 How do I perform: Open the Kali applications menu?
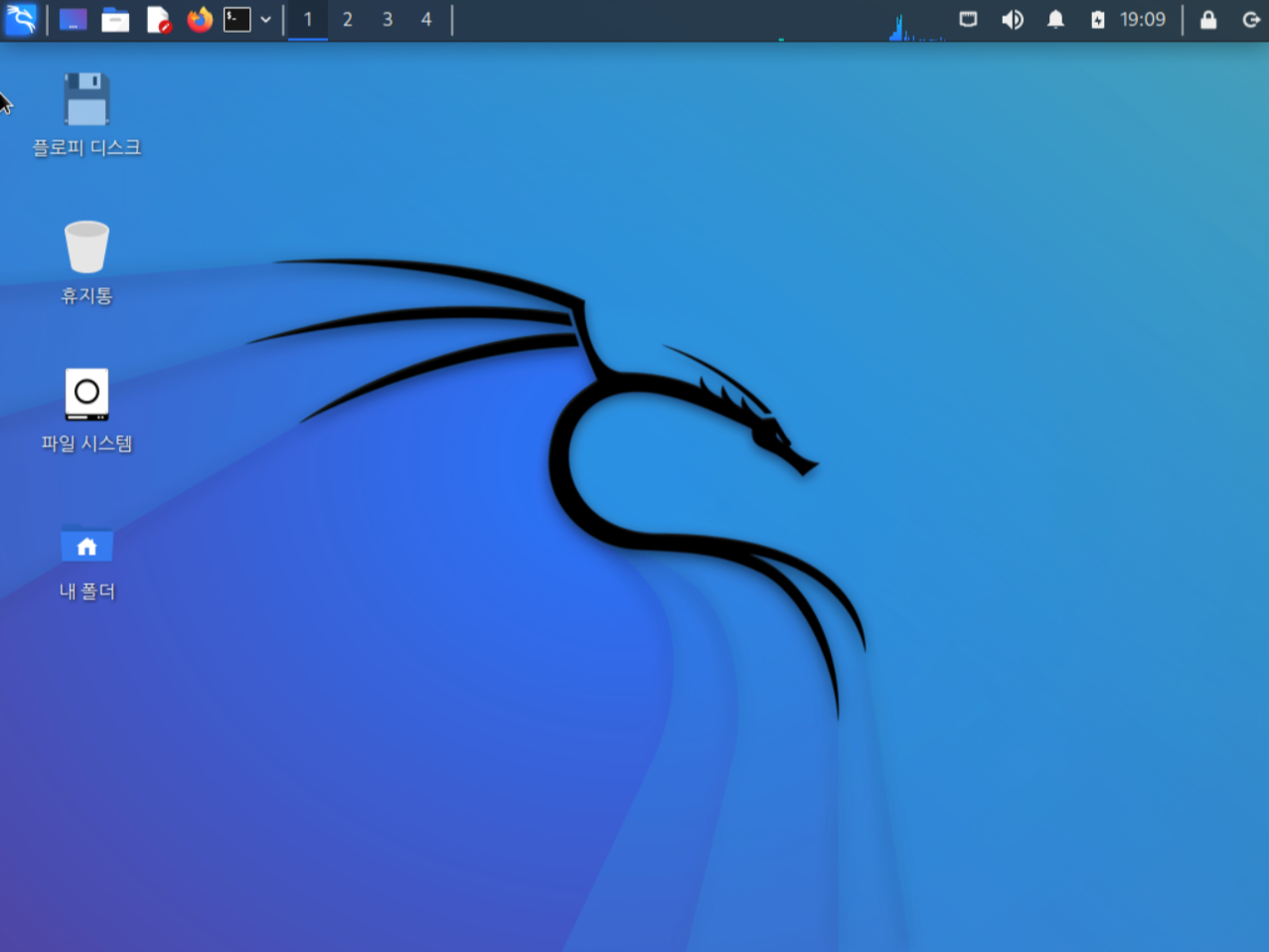click(x=20, y=19)
